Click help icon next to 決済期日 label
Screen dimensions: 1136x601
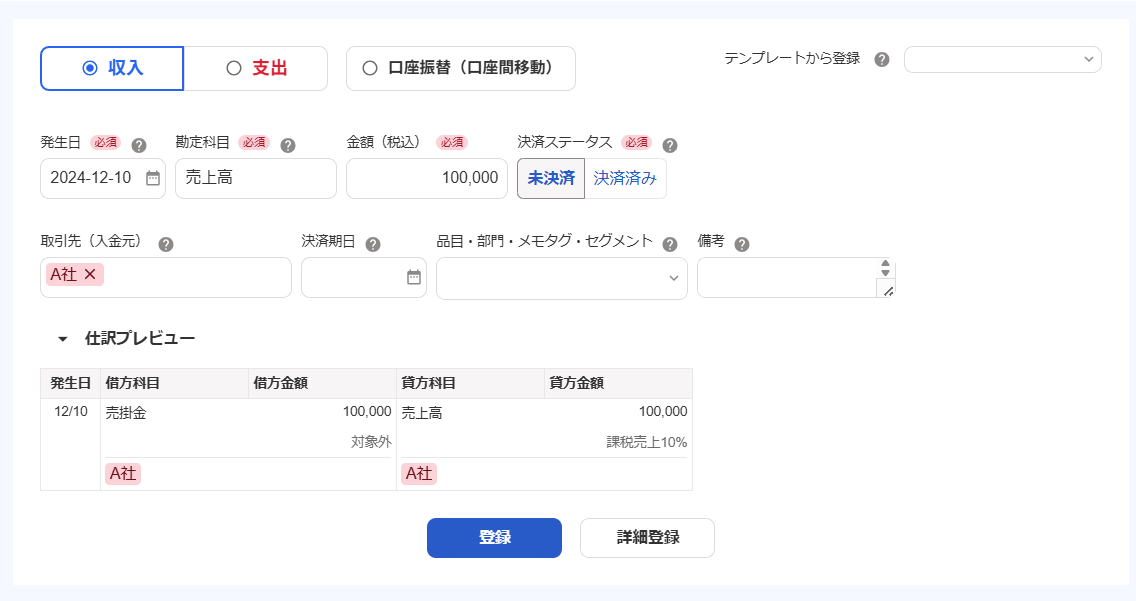point(373,244)
